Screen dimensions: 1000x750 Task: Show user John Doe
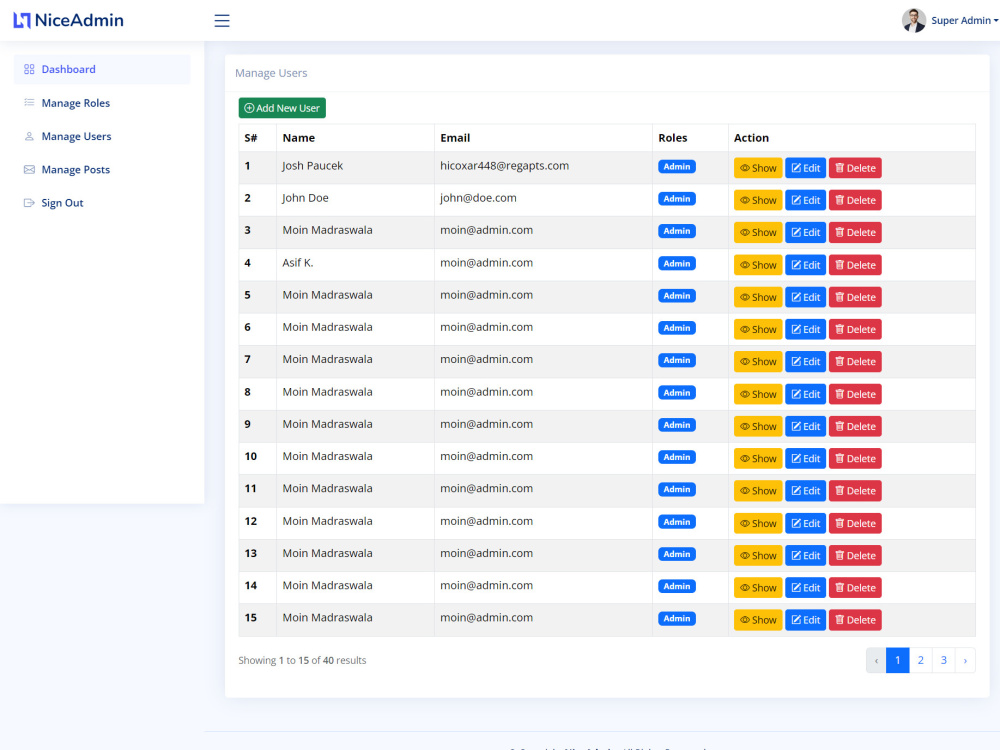[758, 200]
